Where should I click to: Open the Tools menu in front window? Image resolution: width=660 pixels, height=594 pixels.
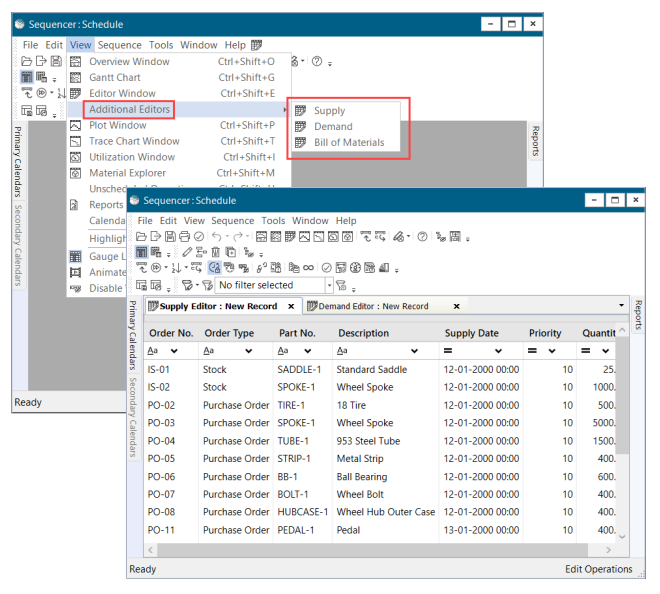pos(273,221)
